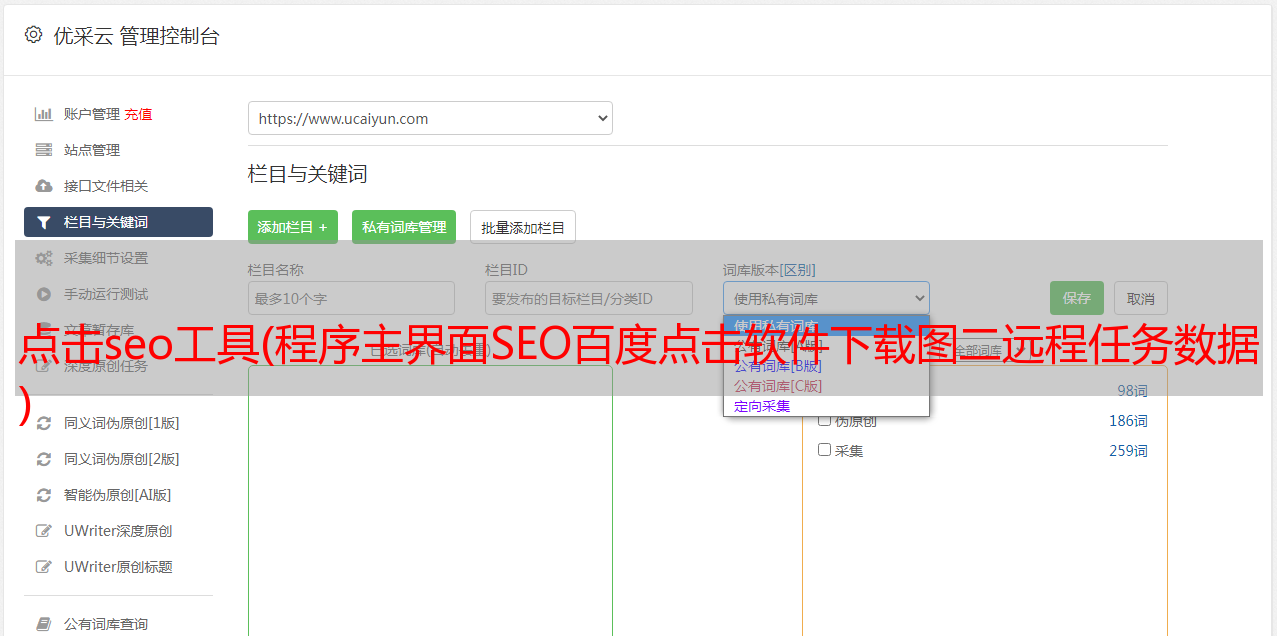Click the edit icon of UWriter深度原创
This screenshot has width=1277, height=636.
[x=43, y=531]
